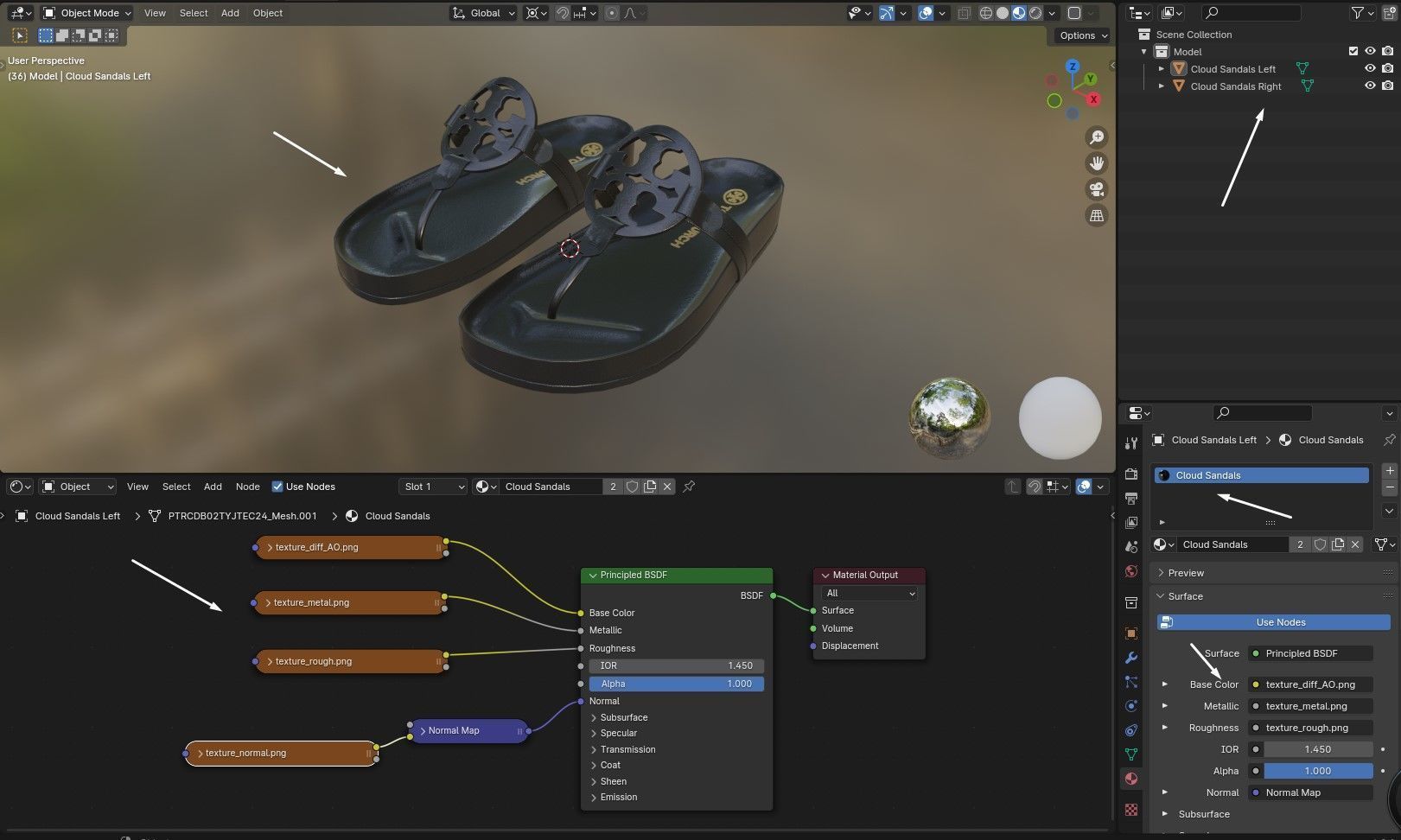Viewport: 1401px width, 840px height.
Task: Expand Cloud Sandals Left in outliner
Action: [x=1162, y=69]
